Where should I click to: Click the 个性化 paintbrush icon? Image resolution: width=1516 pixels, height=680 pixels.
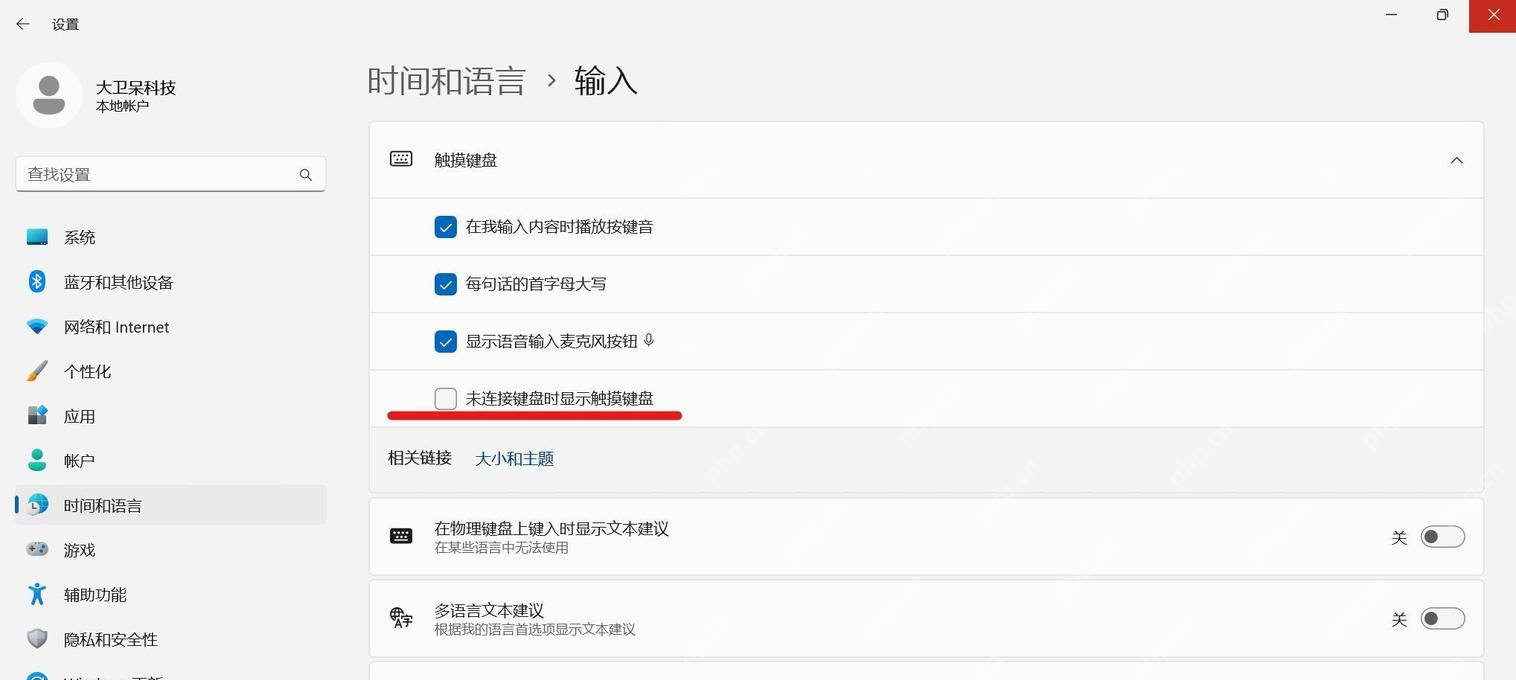[37, 371]
